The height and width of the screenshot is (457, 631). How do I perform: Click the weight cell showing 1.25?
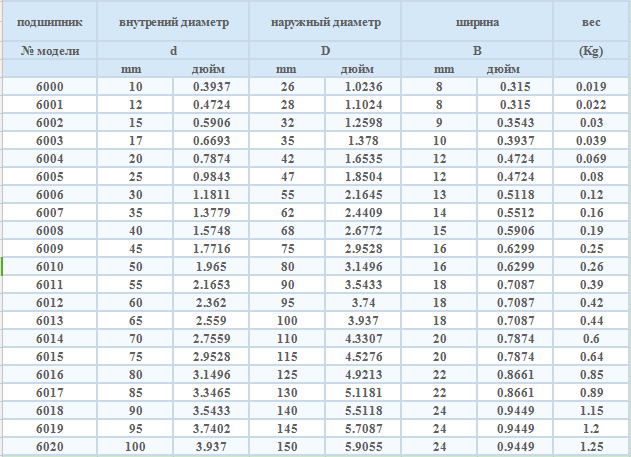coord(591,446)
